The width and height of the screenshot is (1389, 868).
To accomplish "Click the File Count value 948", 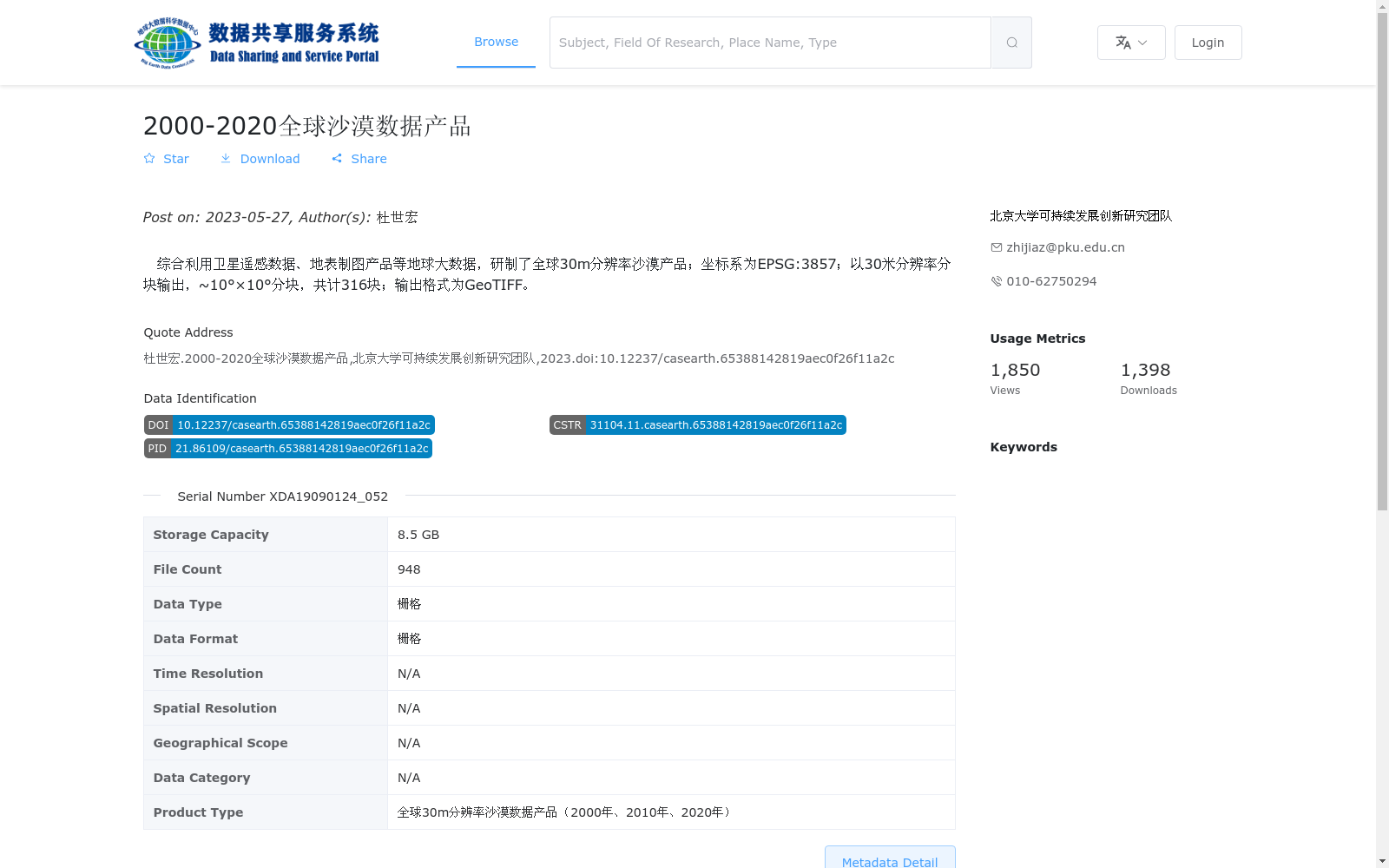I will (x=409, y=569).
